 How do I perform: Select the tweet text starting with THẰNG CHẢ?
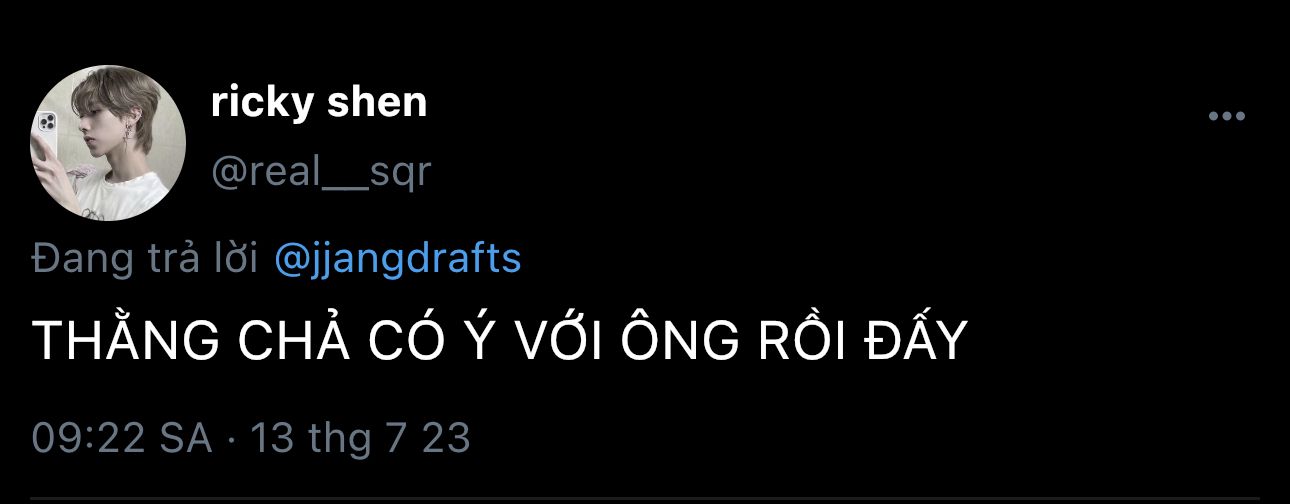(x=499, y=342)
